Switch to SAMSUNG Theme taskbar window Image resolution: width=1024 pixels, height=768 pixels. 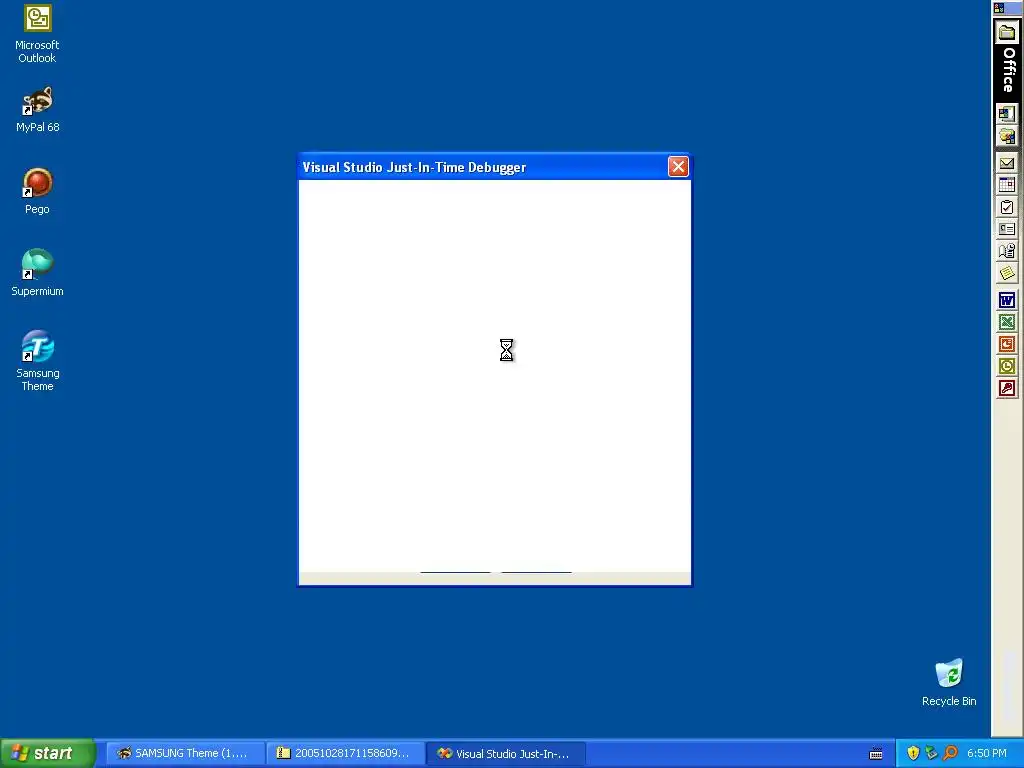pyautogui.click(x=184, y=753)
